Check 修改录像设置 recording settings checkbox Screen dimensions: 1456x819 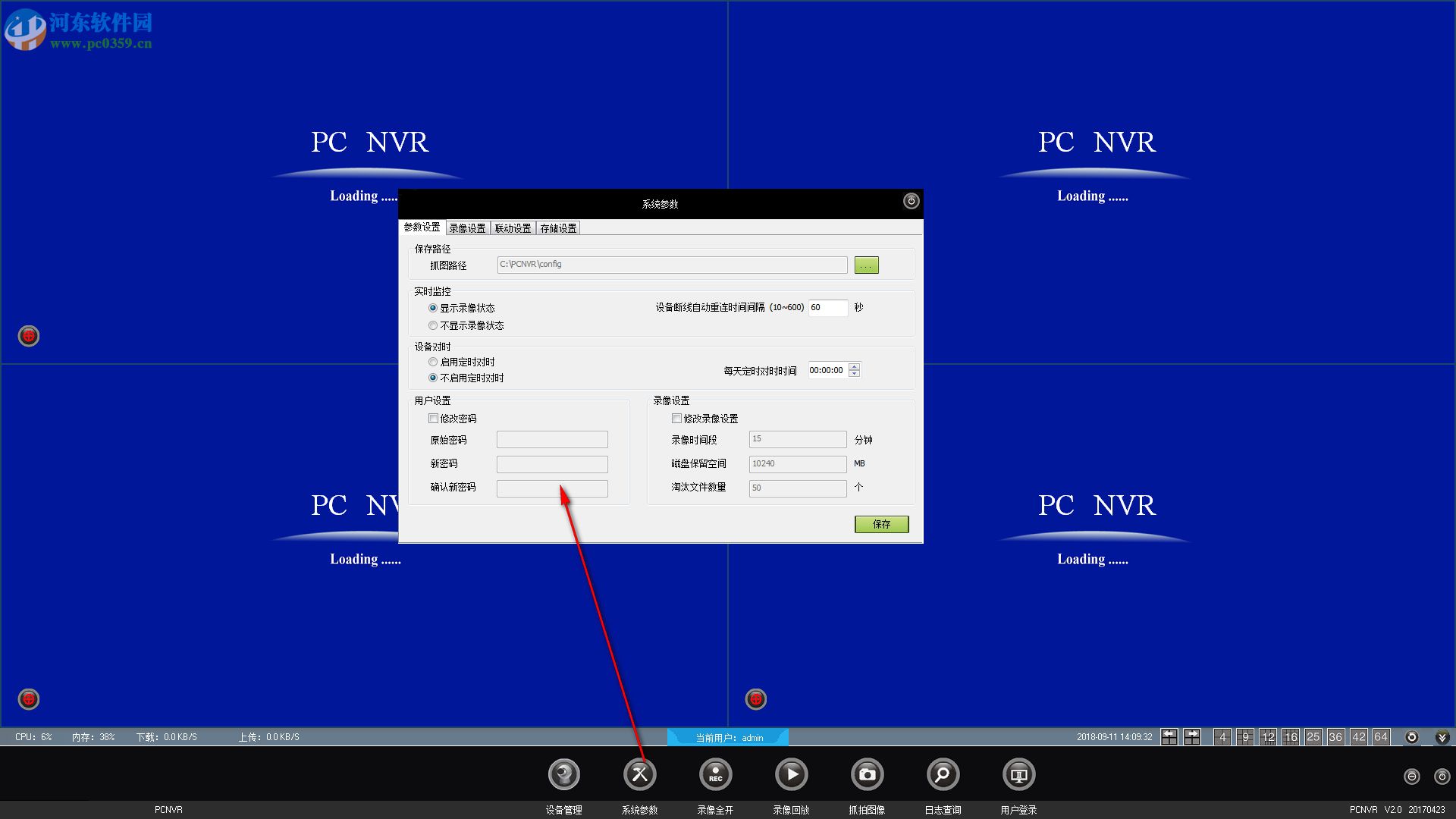click(676, 418)
